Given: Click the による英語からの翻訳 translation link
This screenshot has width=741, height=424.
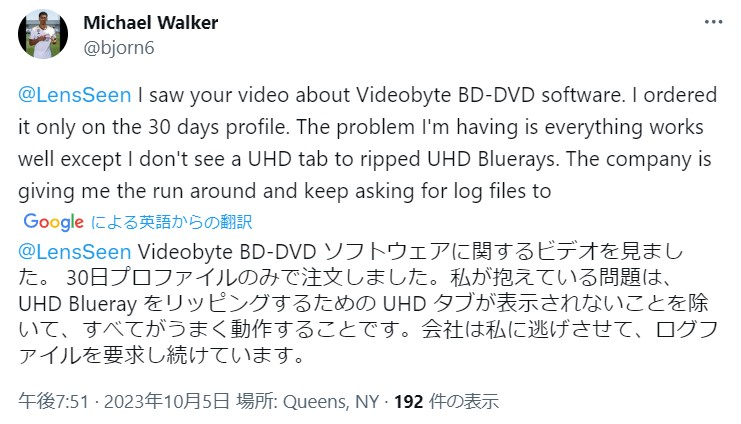Looking at the screenshot, I should click(x=172, y=222).
